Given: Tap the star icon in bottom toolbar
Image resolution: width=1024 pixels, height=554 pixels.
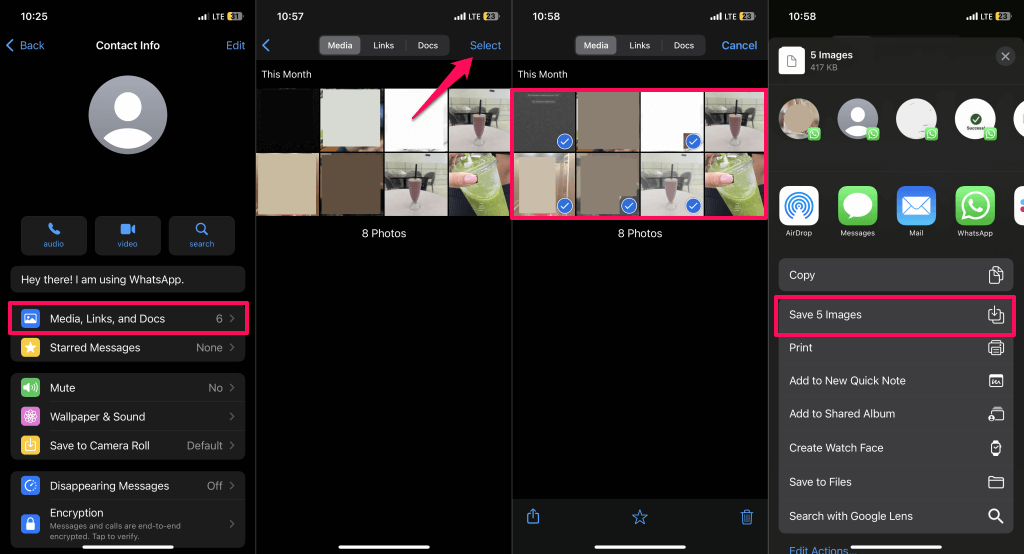Looking at the screenshot, I should point(640,517).
